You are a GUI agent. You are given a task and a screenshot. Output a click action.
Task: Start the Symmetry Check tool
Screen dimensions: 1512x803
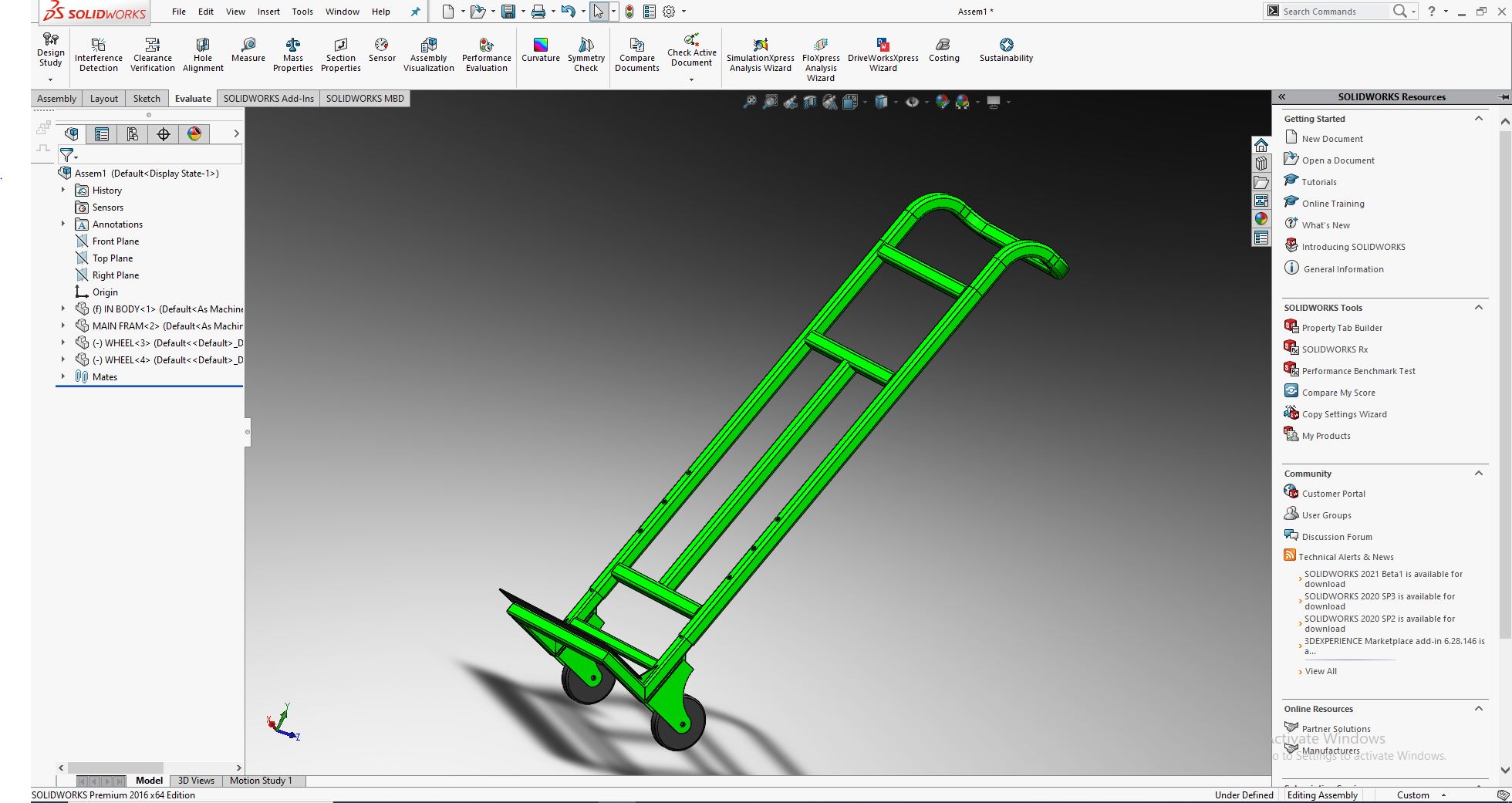586,54
